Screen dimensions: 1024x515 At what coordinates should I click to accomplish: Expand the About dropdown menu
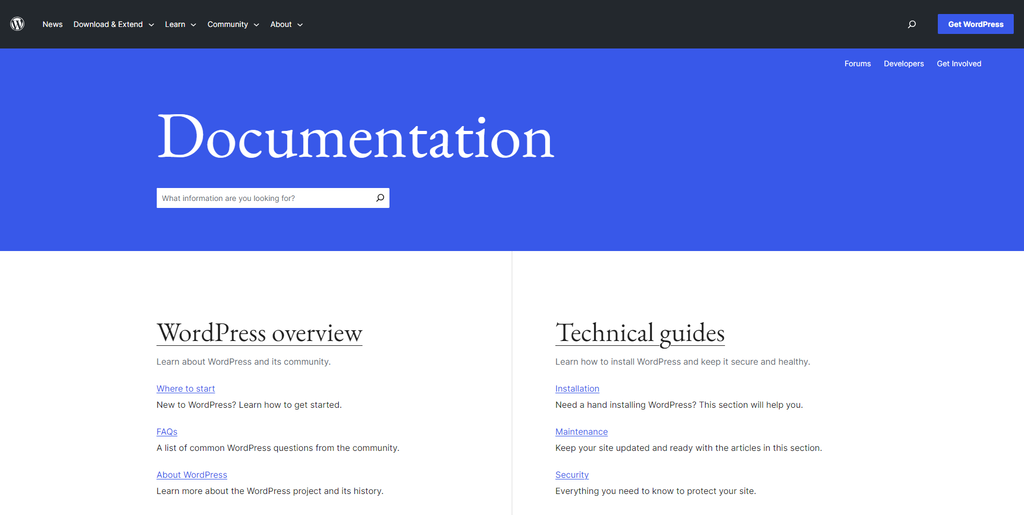[x=286, y=24]
